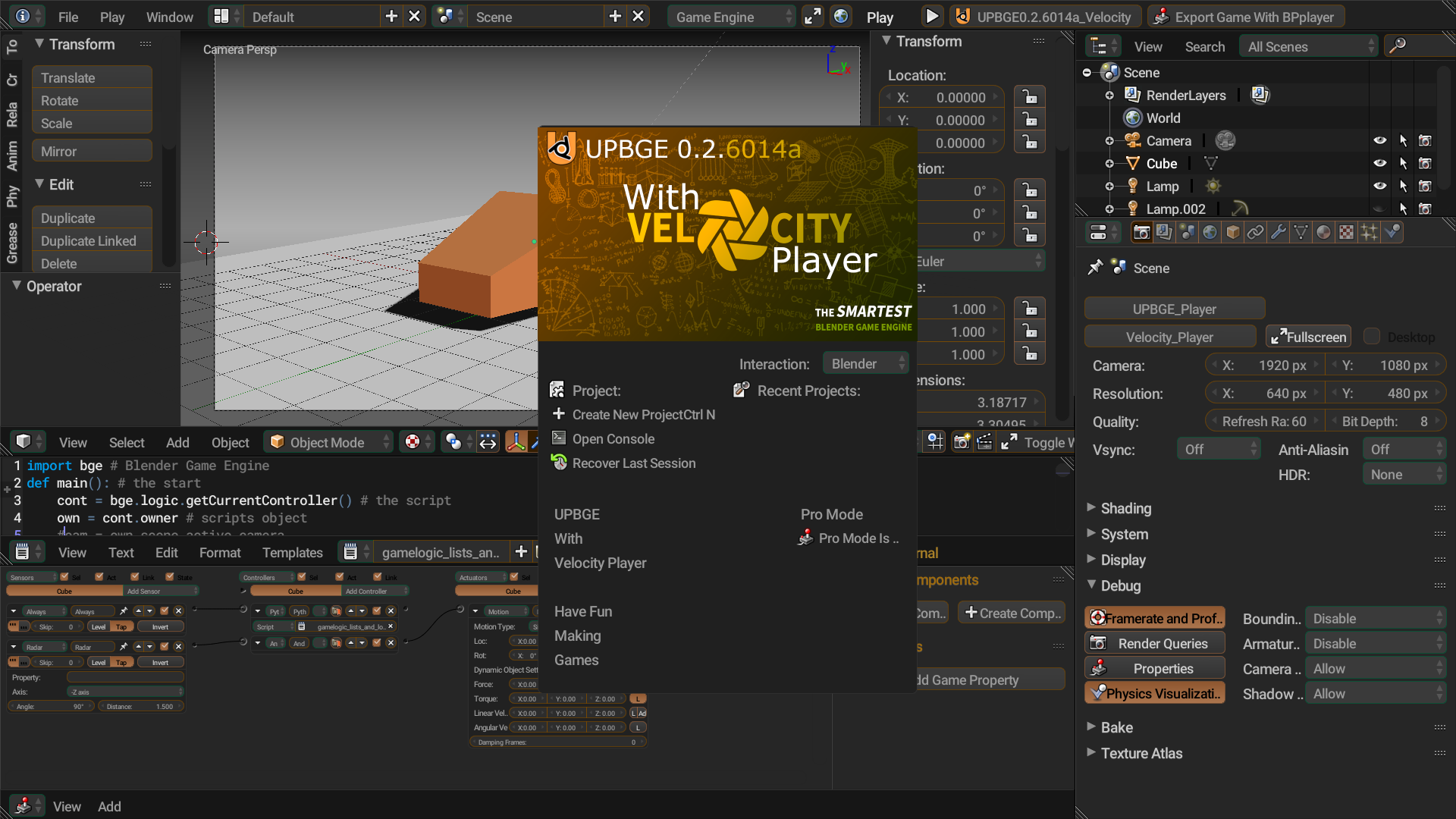Enable the Desktop checkbox
Screen dimensions: 1456x819
(1371, 336)
